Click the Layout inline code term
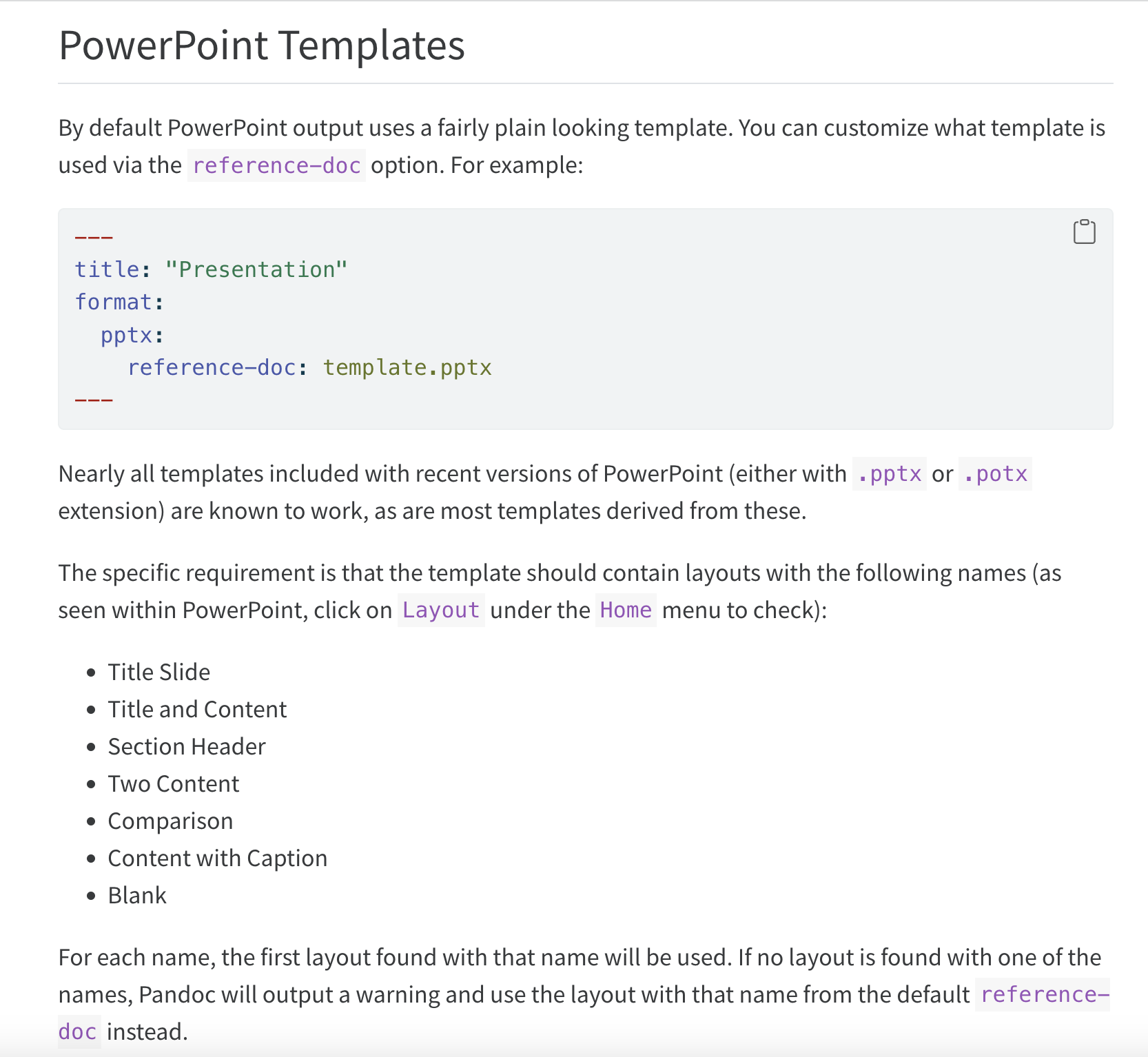The height and width of the screenshot is (1057, 1148). point(441,610)
